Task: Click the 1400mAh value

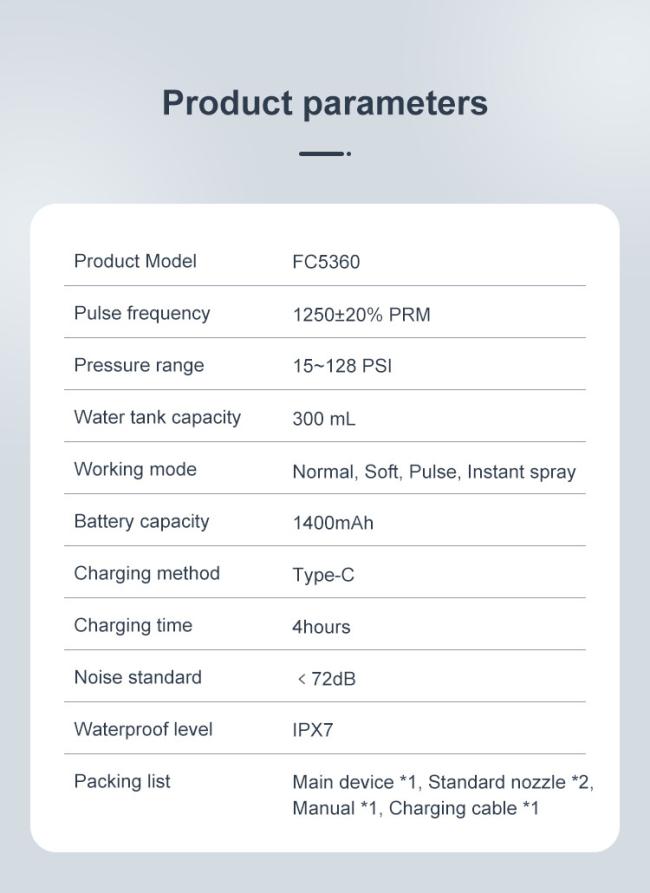Action: coord(333,523)
